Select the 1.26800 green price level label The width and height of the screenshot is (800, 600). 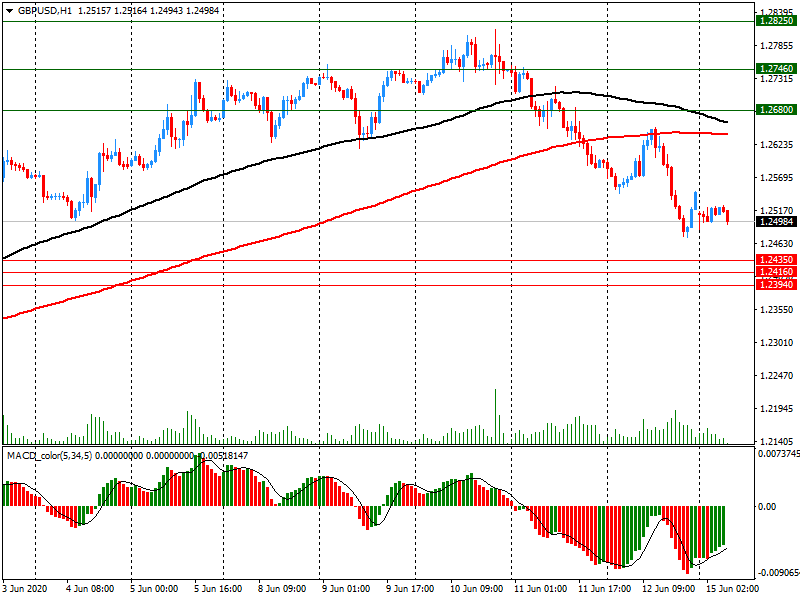point(777,110)
